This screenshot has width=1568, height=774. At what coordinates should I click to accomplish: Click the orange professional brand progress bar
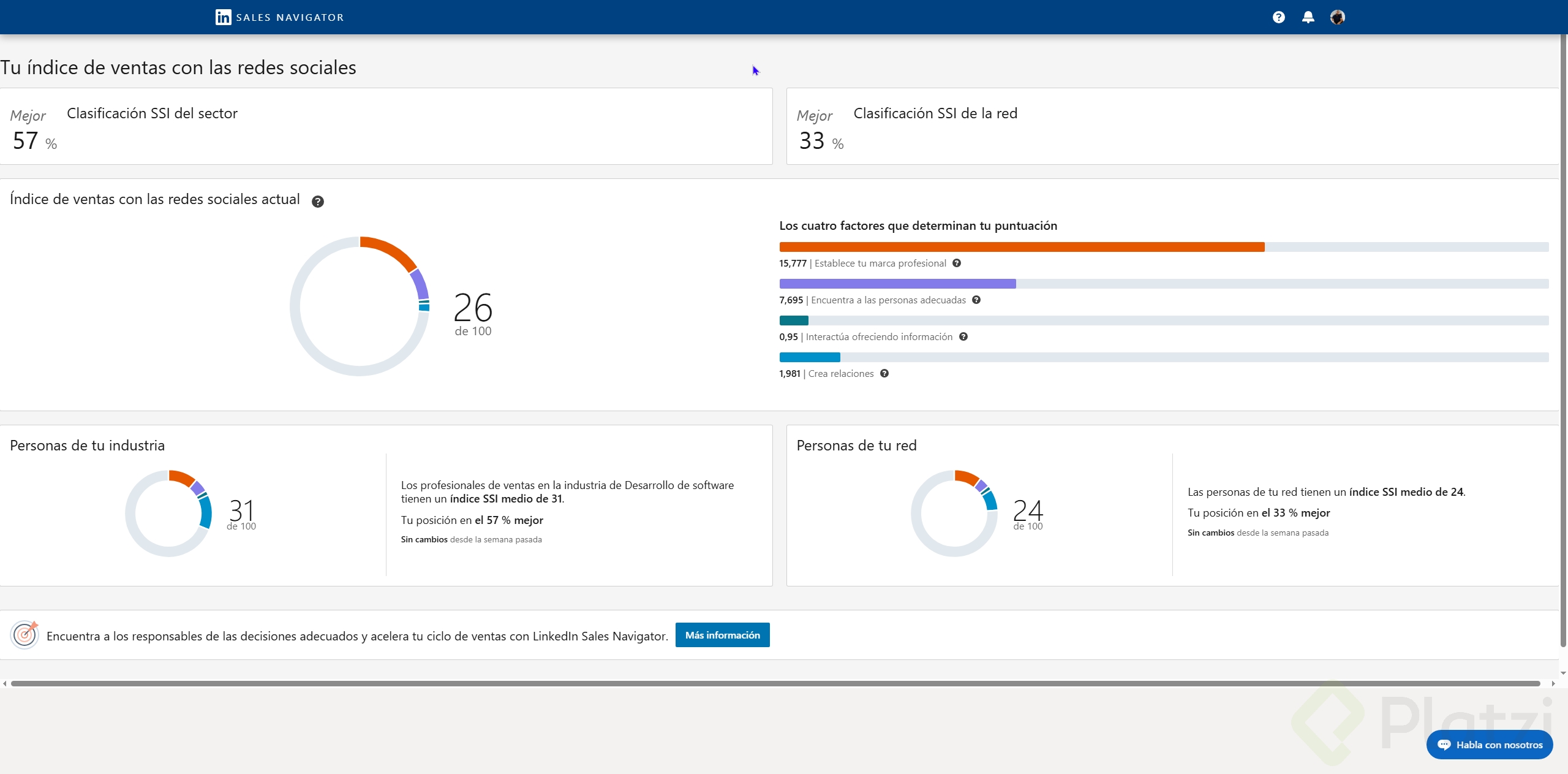coord(1021,247)
